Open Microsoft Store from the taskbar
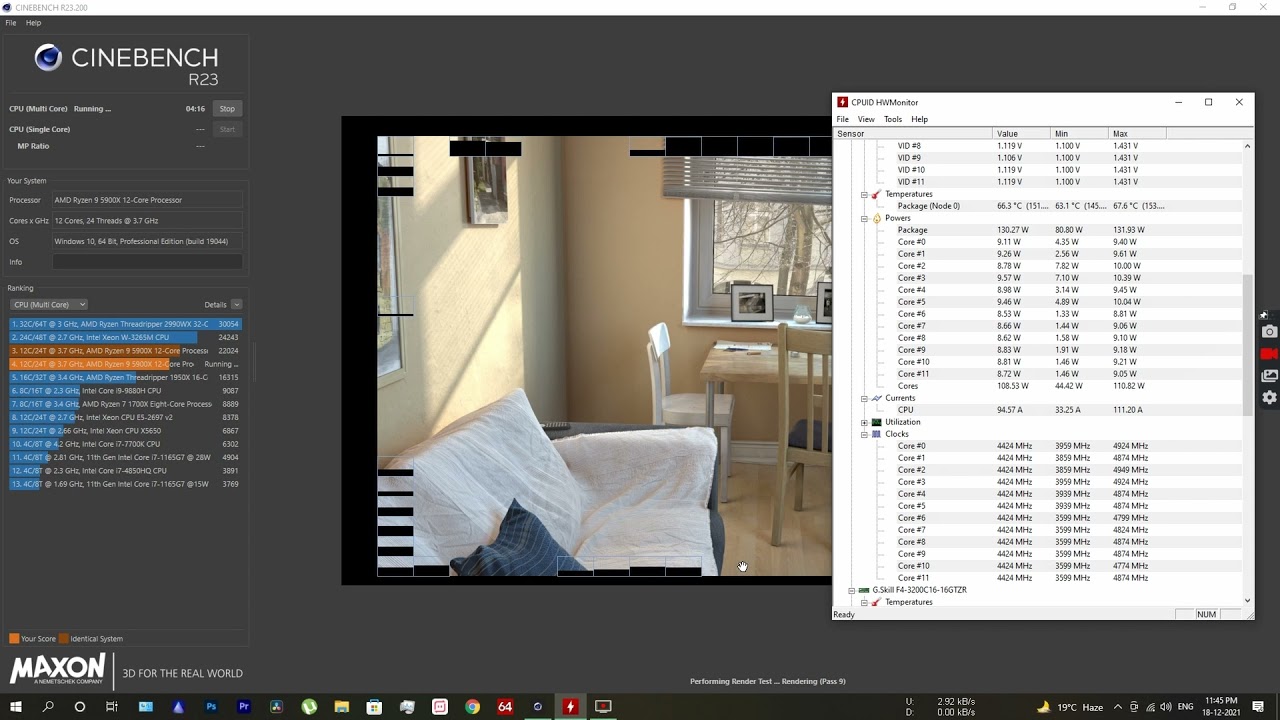This screenshot has height=720, width=1280. (x=374, y=707)
